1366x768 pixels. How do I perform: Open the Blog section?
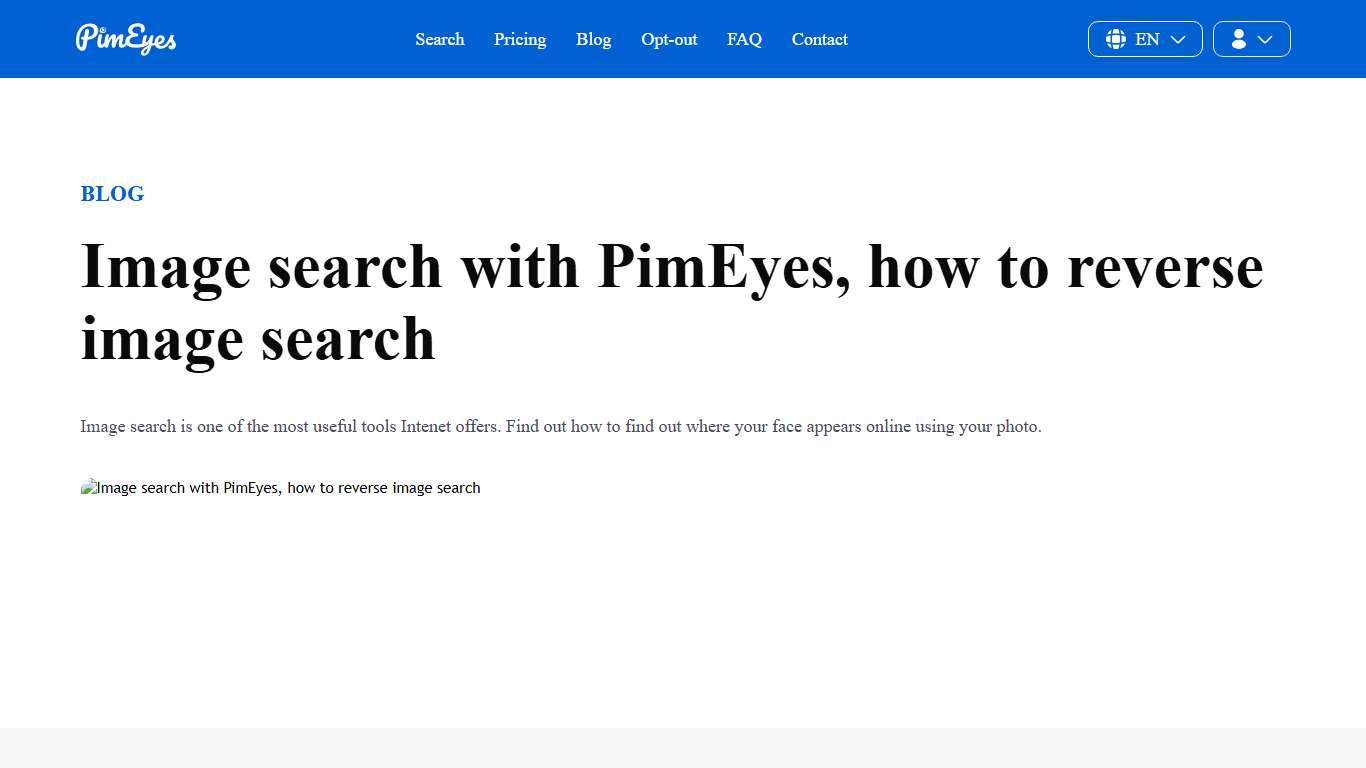[593, 39]
